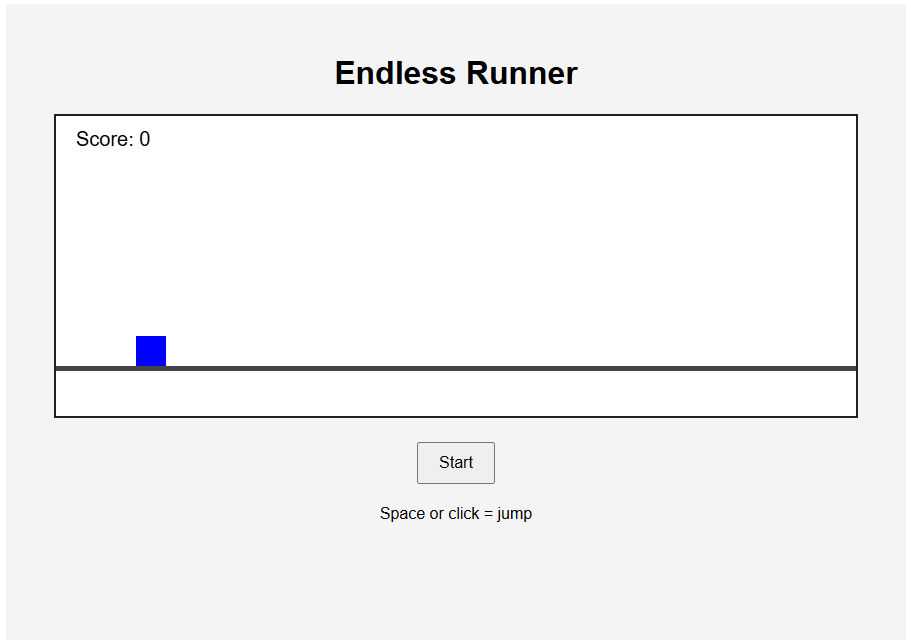
Task: Click the word "or" in the hint
Action: 437,514
